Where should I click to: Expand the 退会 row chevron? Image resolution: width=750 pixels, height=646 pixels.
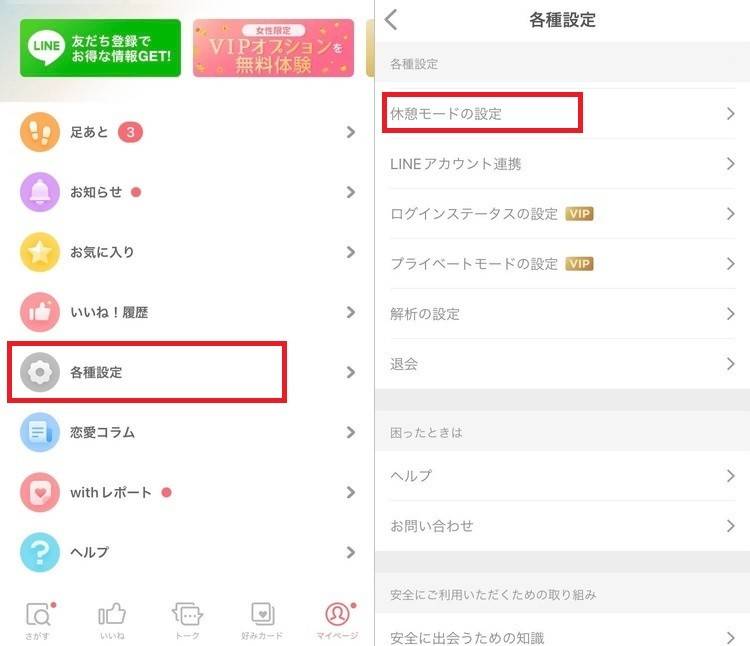point(730,364)
